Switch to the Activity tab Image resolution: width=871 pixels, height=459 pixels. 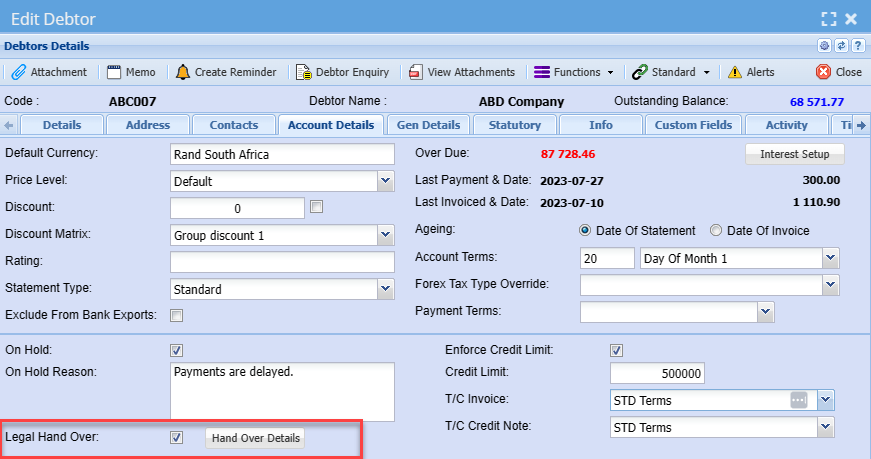pos(787,125)
